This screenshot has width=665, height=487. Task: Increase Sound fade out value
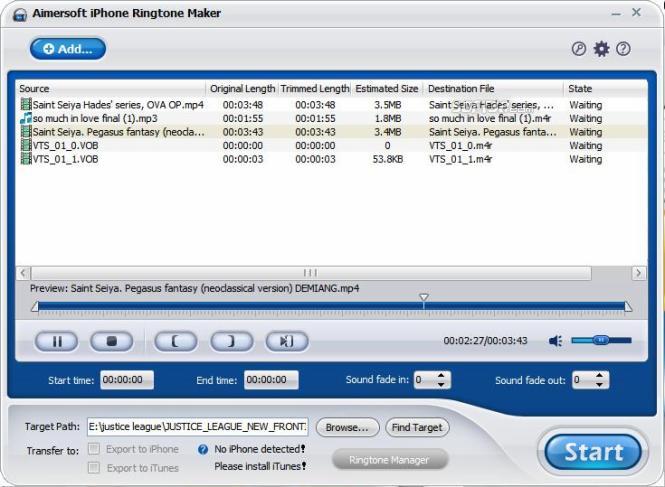click(x=599, y=375)
